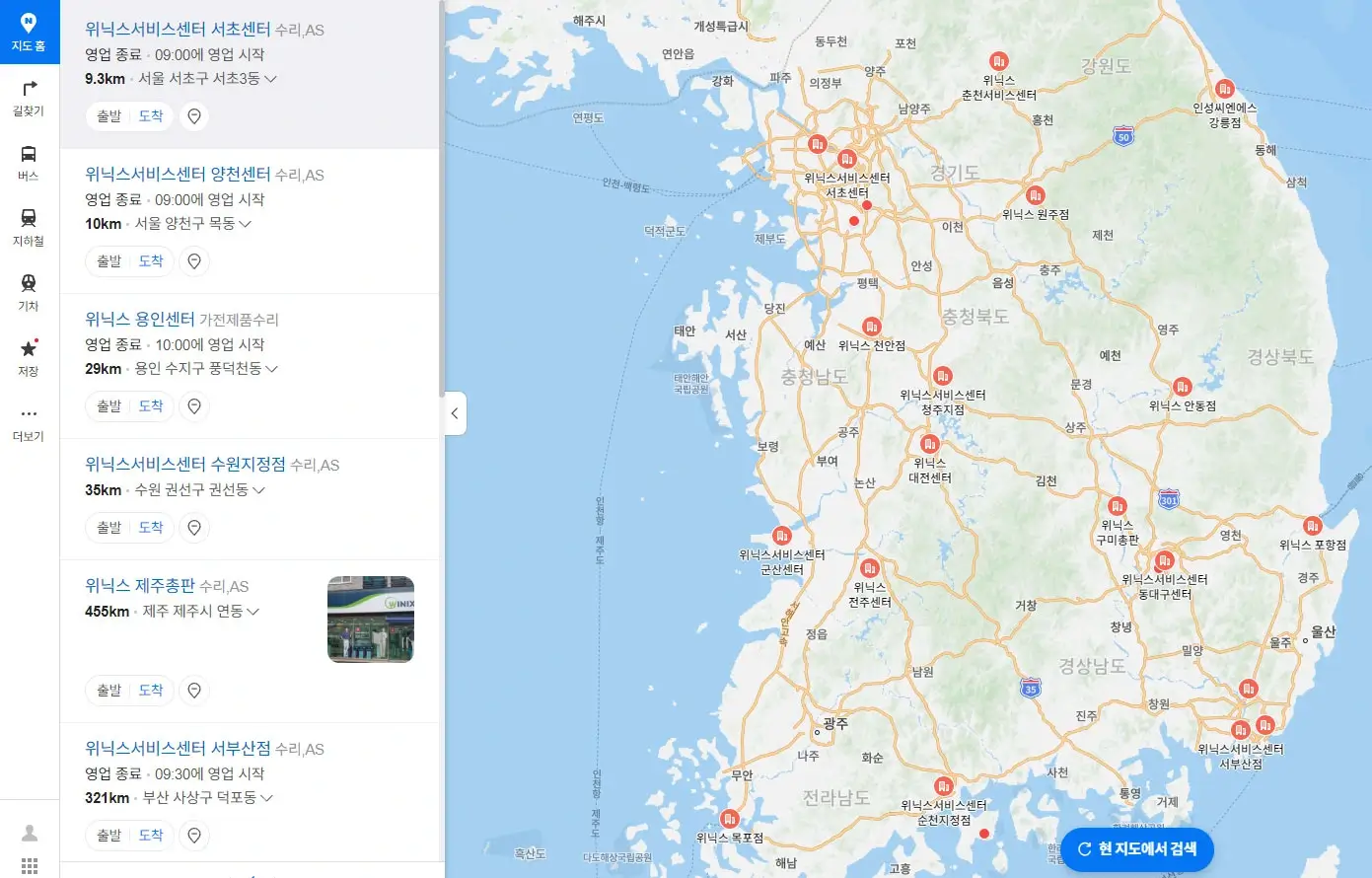1372x878 pixels.
Task: Select 위닉스 안동점 map marker
Action: 1182,387
